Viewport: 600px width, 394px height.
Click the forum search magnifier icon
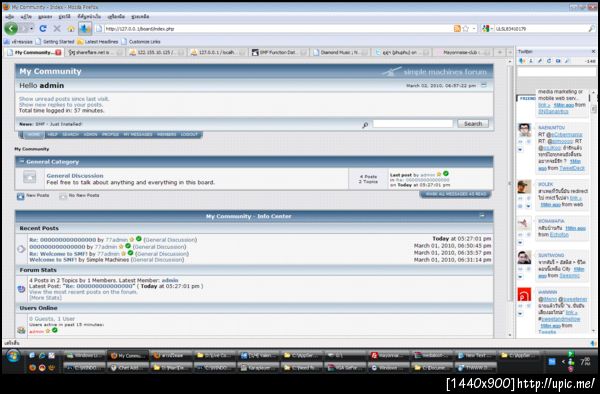click(x=365, y=125)
